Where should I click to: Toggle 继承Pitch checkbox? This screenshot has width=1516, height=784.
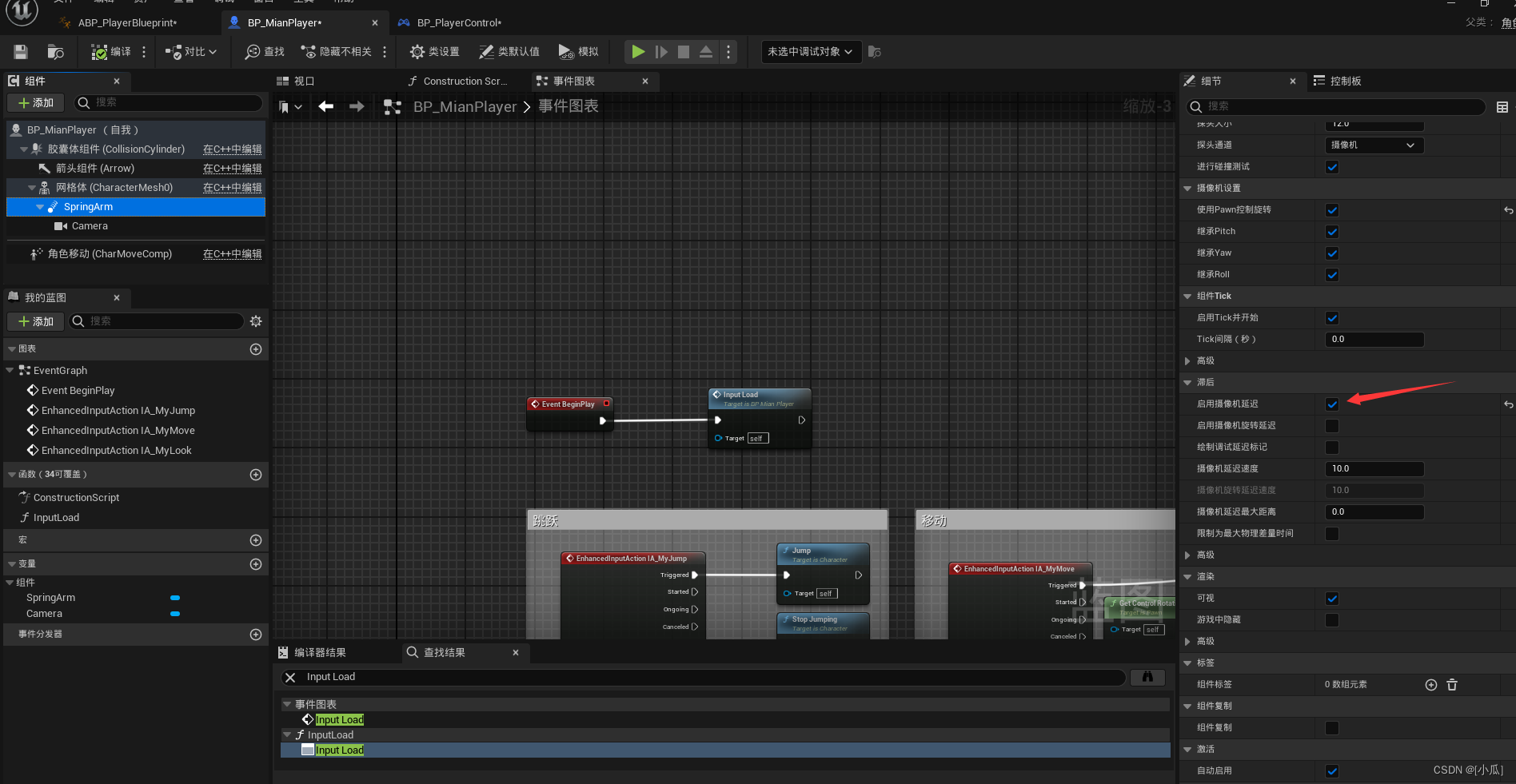pos(1332,232)
